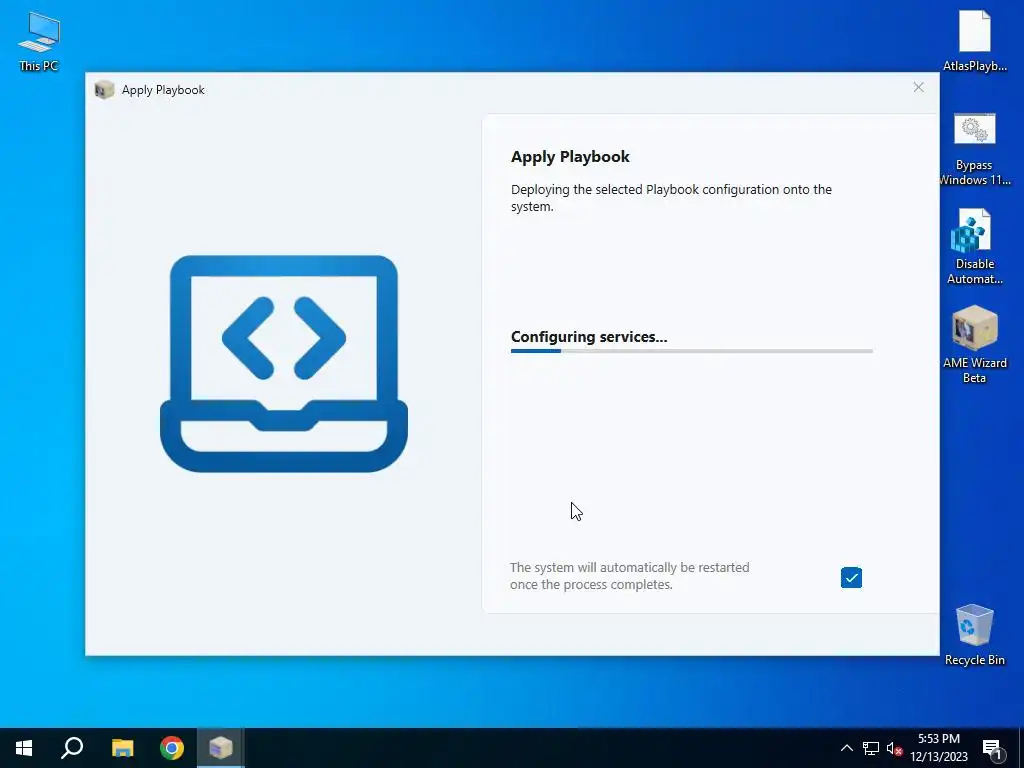Viewport: 1024px width, 768px height.
Task: Uncheck the automatic restart checkbox
Action: pyautogui.click(x=851, y=577)
